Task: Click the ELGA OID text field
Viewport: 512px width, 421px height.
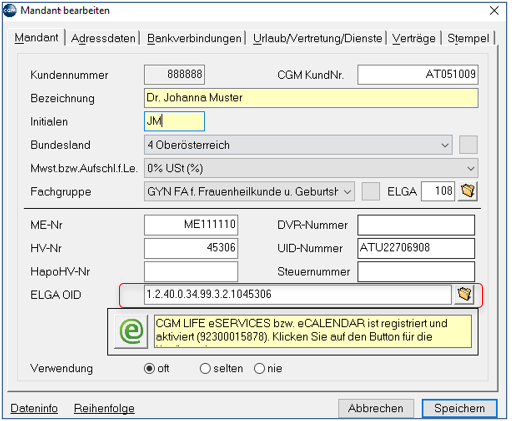Action: (x=298, y=295)
